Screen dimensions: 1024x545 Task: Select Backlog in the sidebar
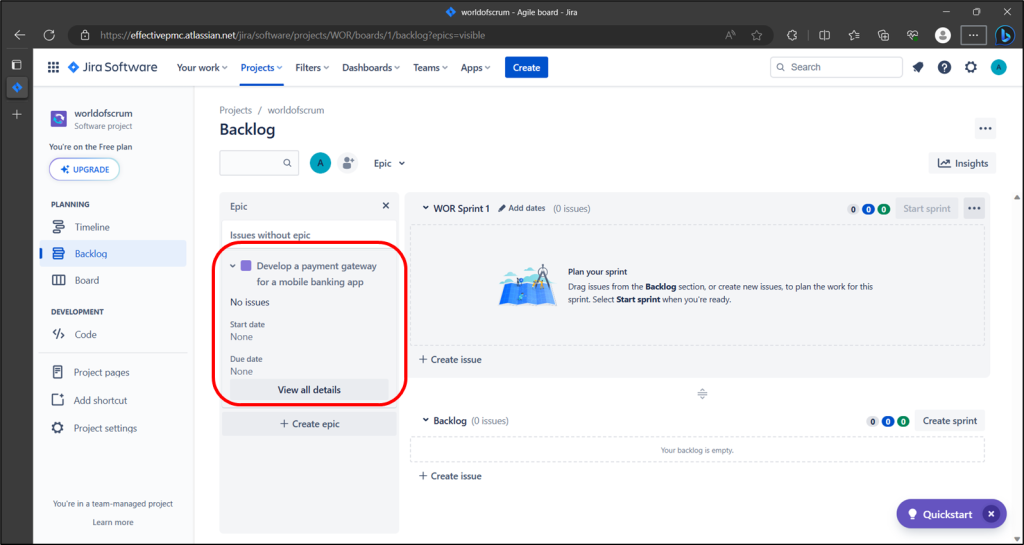coord(113,253)
